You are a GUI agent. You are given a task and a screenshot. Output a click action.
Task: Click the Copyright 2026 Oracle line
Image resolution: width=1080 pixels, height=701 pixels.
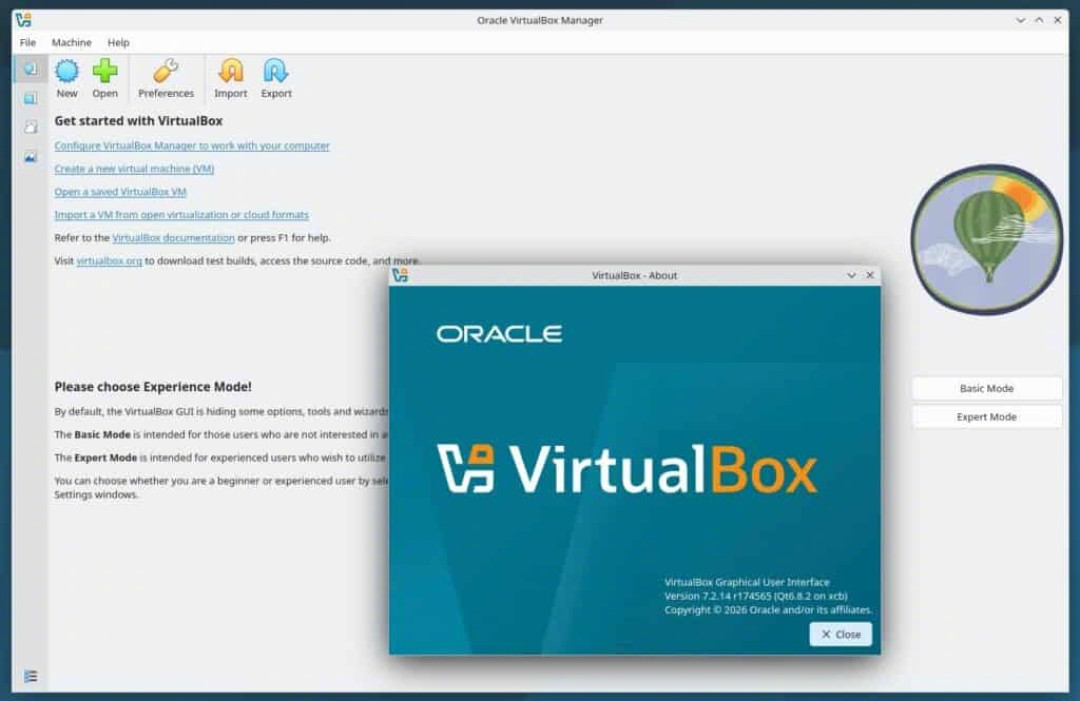point(768,610)
